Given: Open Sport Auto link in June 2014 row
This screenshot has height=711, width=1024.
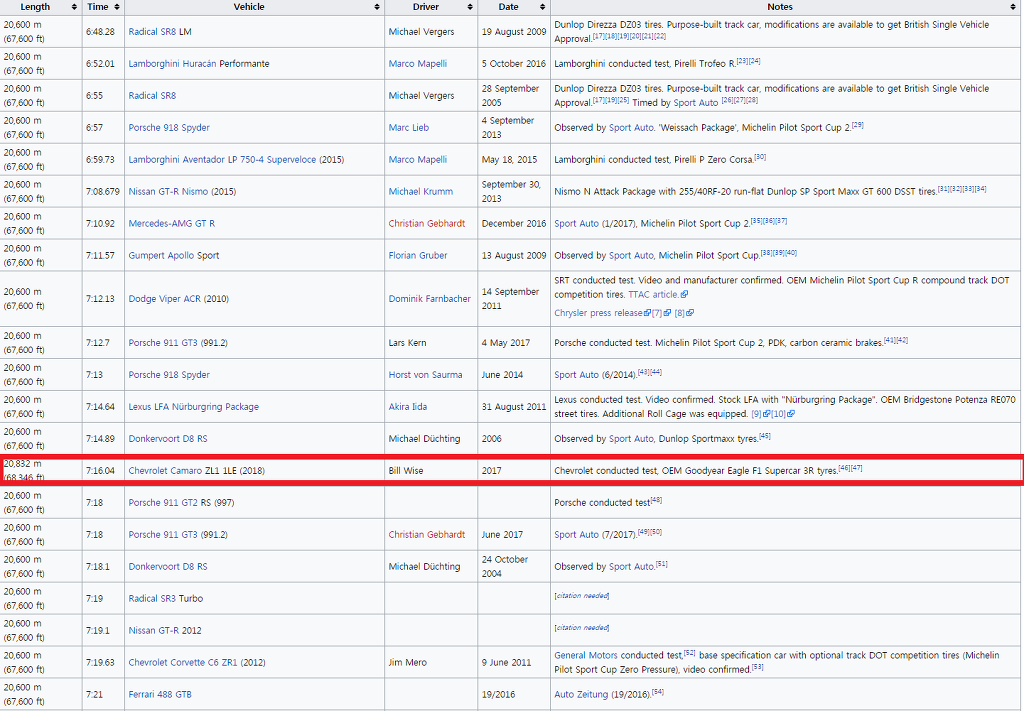Looking at the screenshot, I should pos(577,375).
